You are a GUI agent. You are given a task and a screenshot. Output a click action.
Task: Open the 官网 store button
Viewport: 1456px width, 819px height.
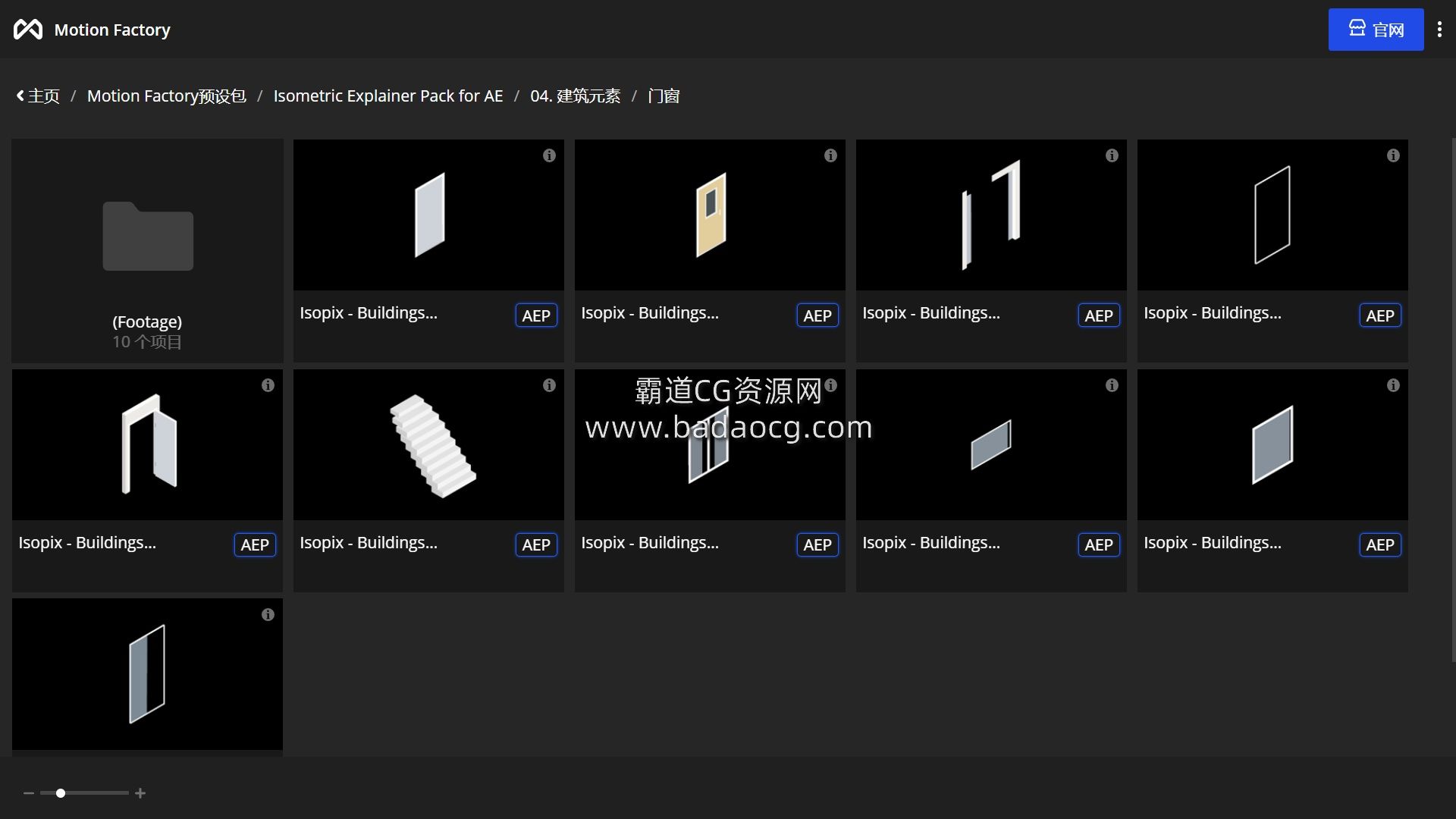(x=1376, y=30)
